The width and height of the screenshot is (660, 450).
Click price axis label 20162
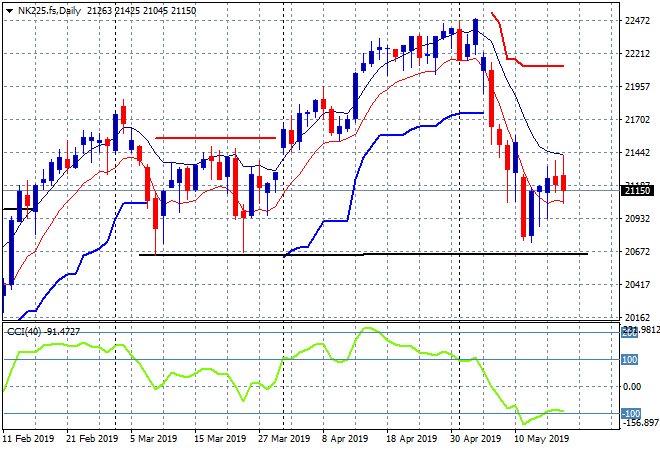(x=637, y=317)
